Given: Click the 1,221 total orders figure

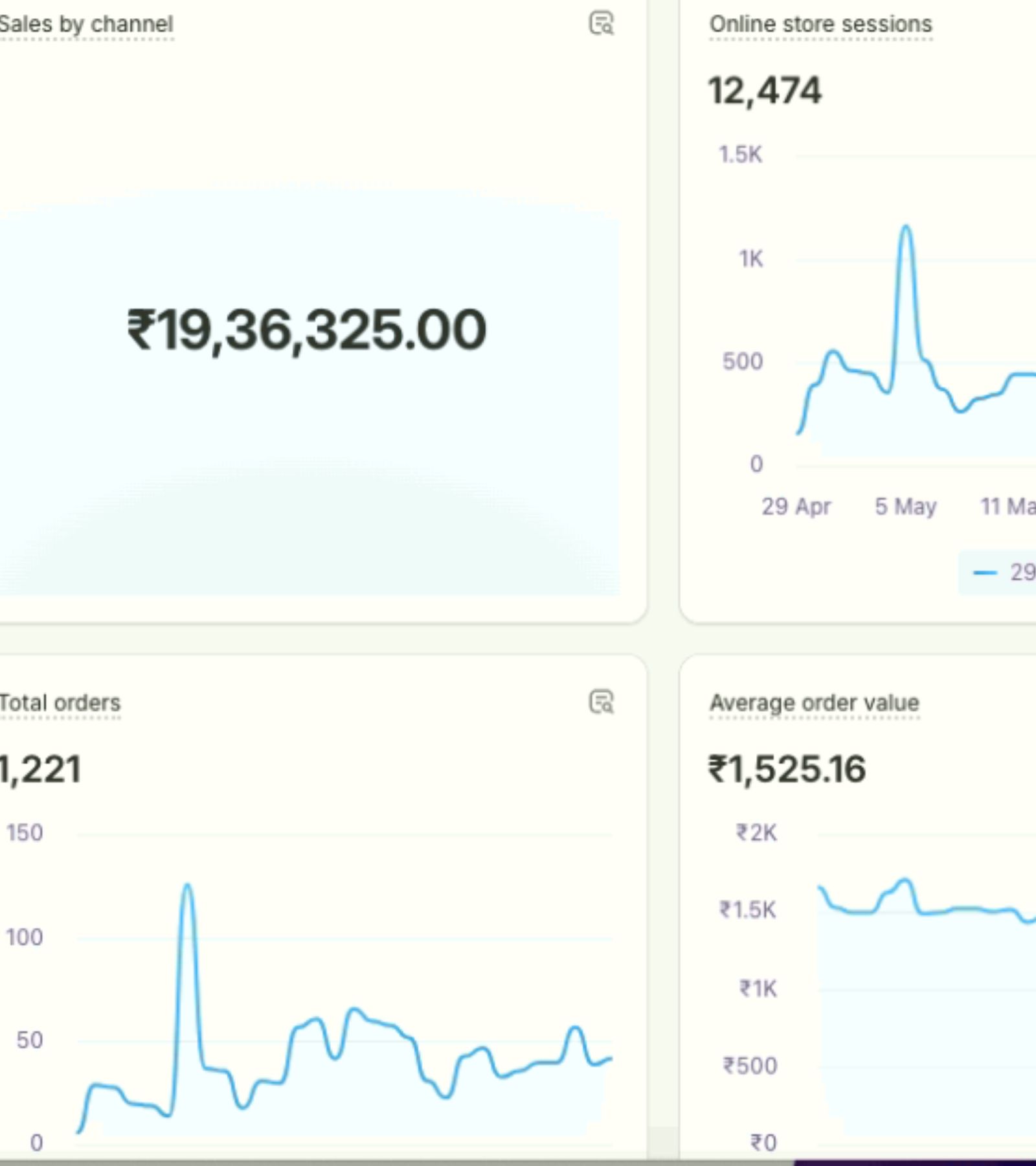Looking at the screenshot, I should tap(40, 770).
